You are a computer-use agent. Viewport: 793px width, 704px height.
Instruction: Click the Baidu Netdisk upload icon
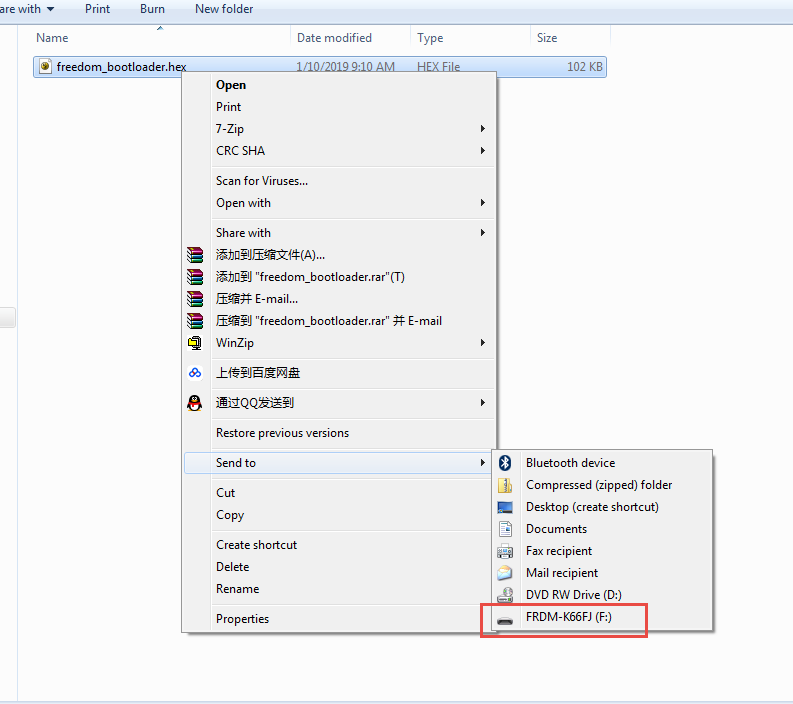[x=195, y=373]
